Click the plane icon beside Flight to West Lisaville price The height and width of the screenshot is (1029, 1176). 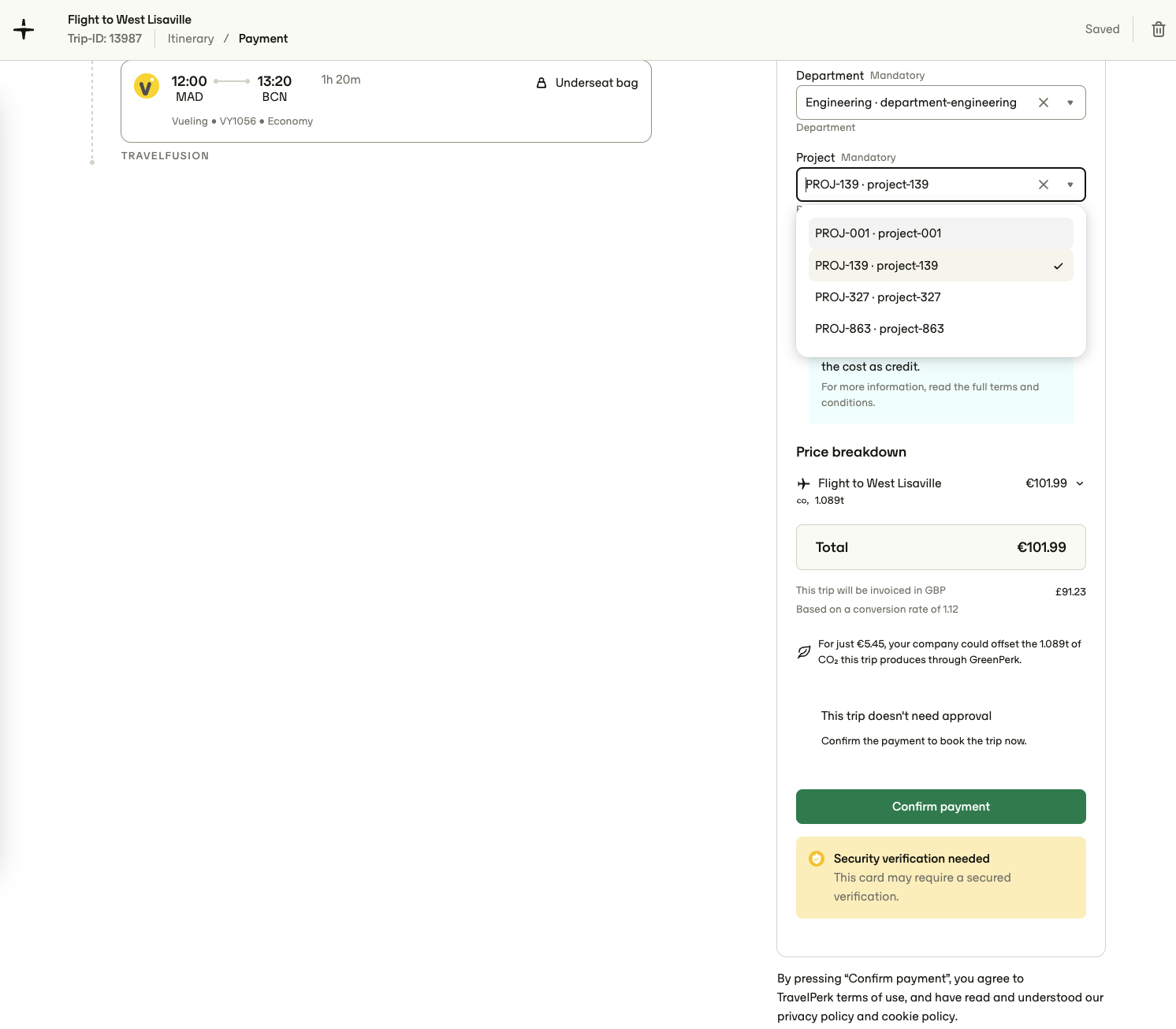click(803, 483)
